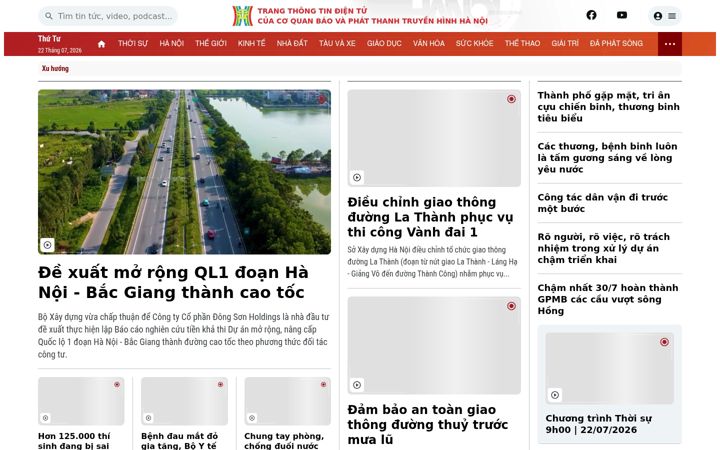Open Thành phố gặp mặt, tri ân article

click(x=608, y=107)
